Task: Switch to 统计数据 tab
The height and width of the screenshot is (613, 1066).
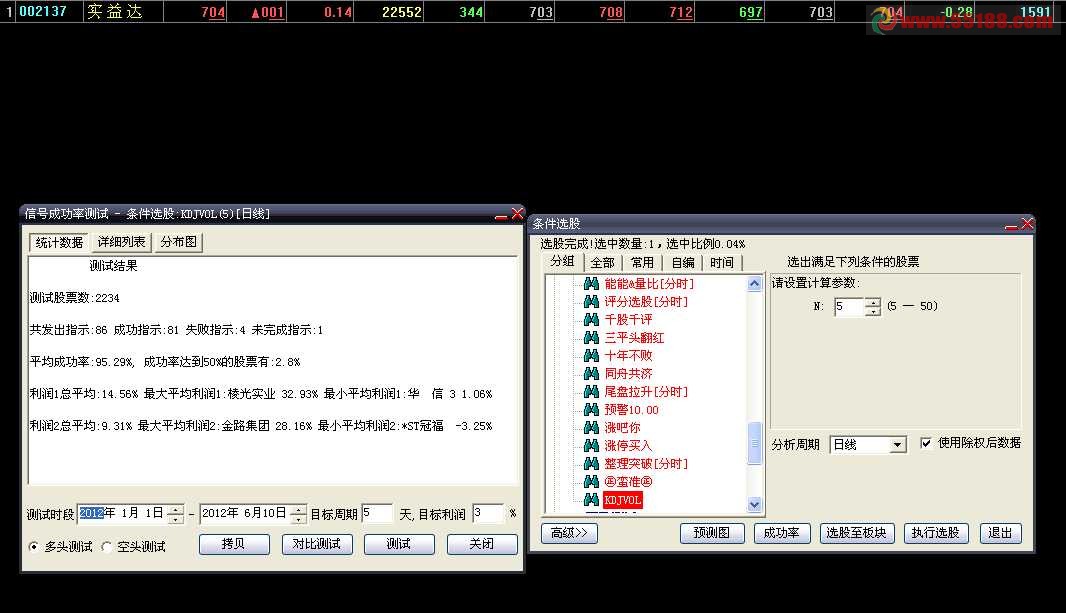Action: point(59,242)
